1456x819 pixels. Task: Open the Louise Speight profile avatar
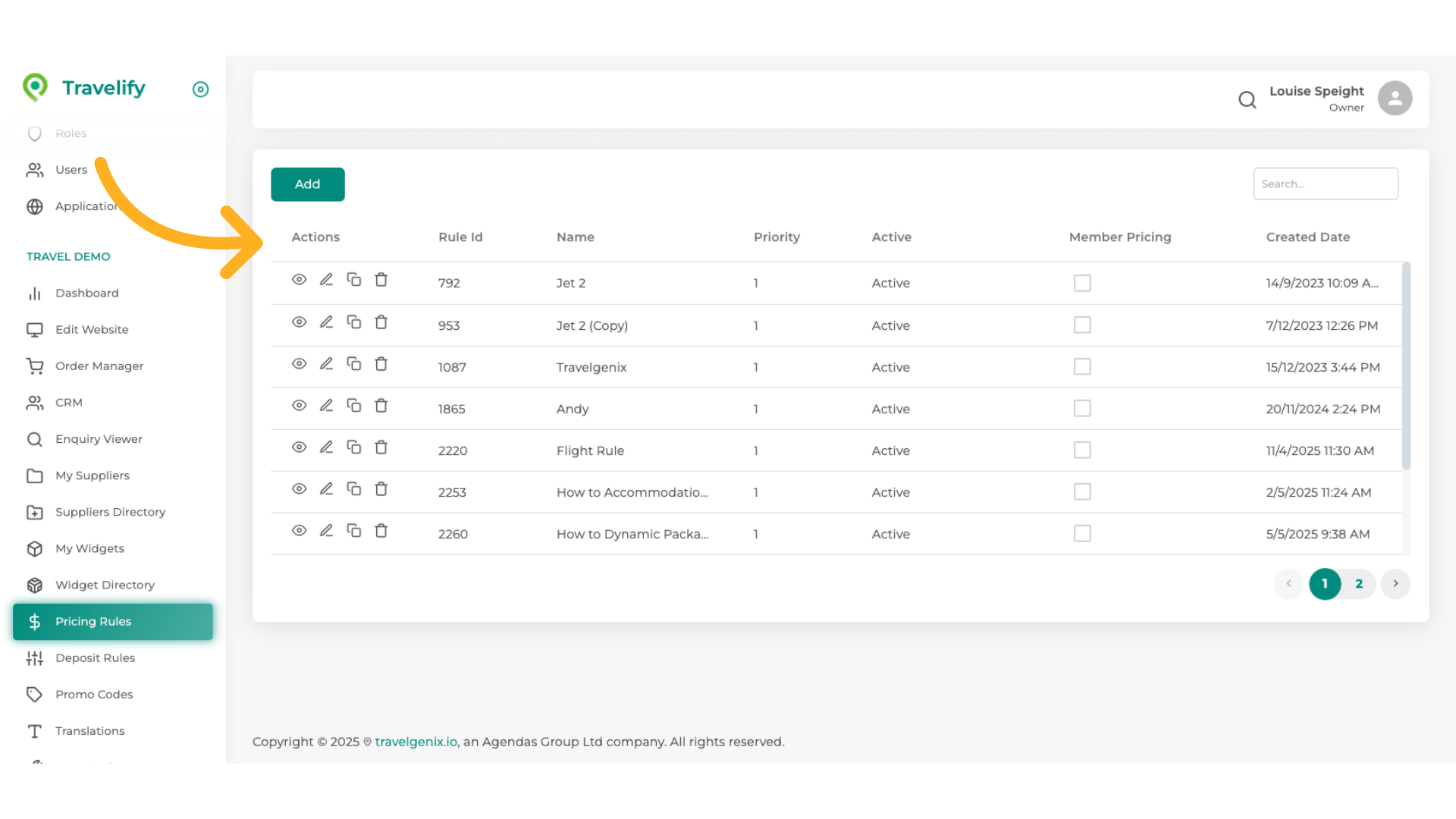(1395, 99)
